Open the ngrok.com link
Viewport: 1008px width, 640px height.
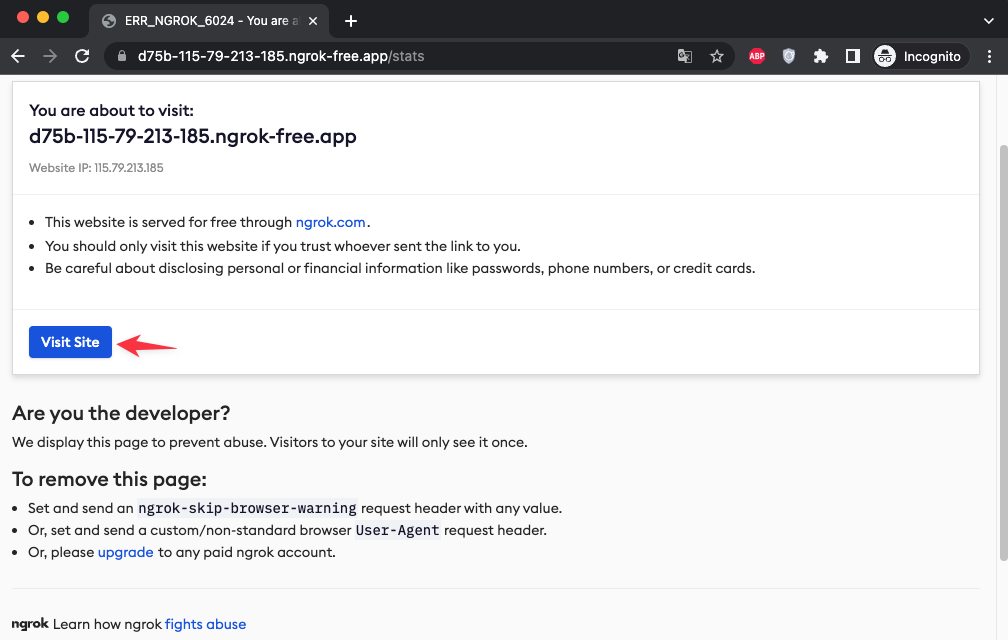pyautogui.click(x=330, y=222)
